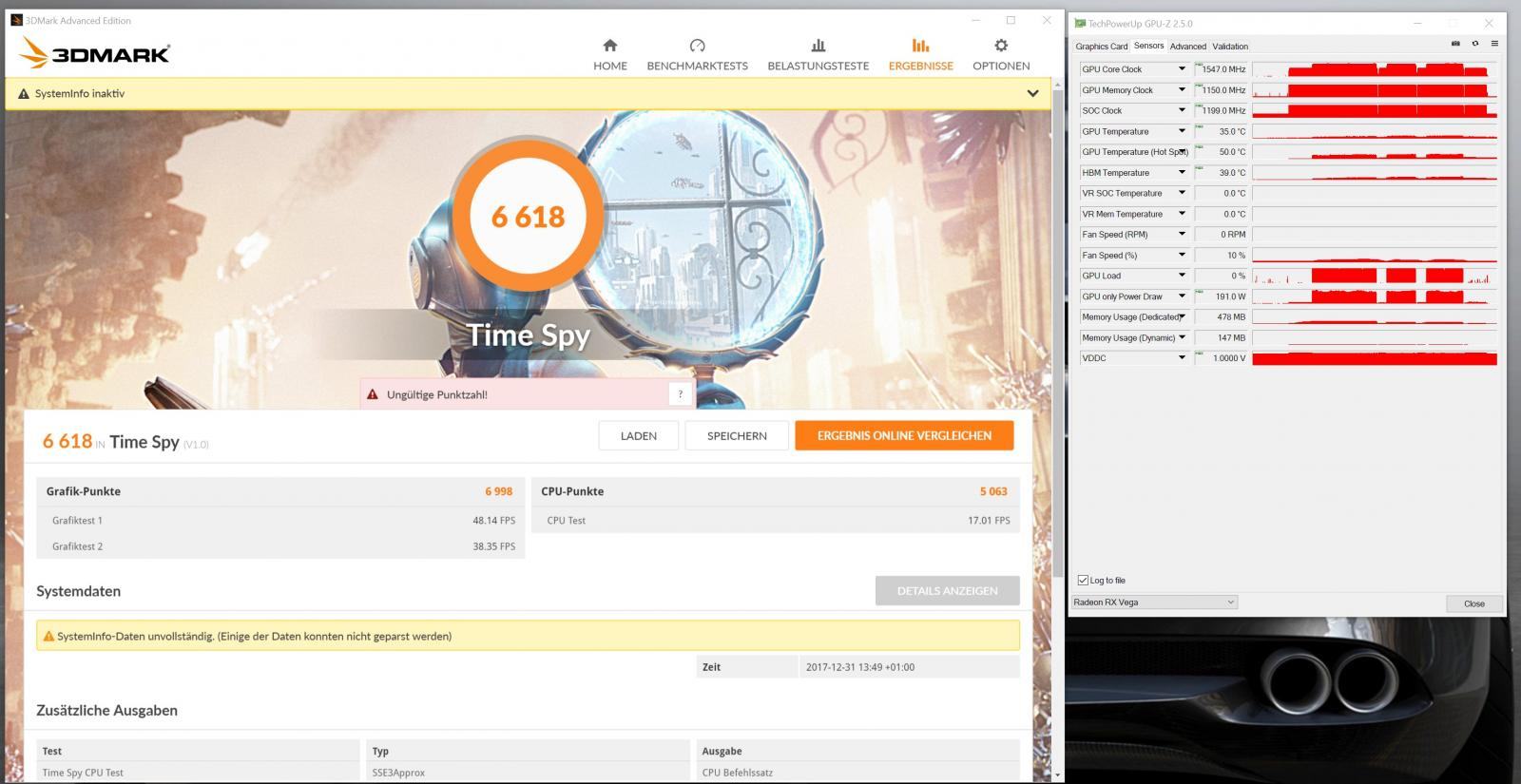Viewport: 1521px width, 784px height.
Task: Click 3DMark title bar app icon
Action: point(16,20)
